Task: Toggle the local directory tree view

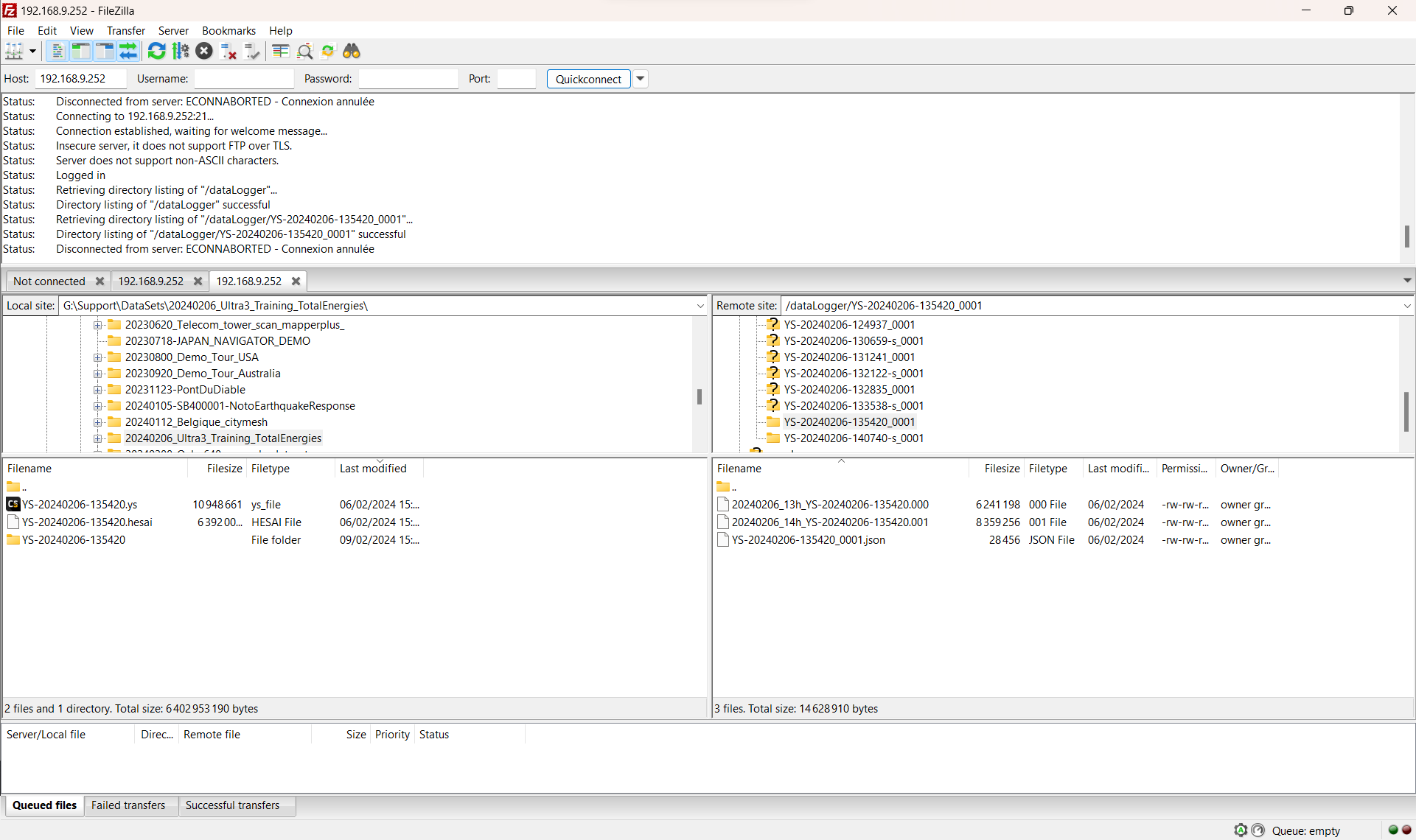Action: (x=81, y=51)
